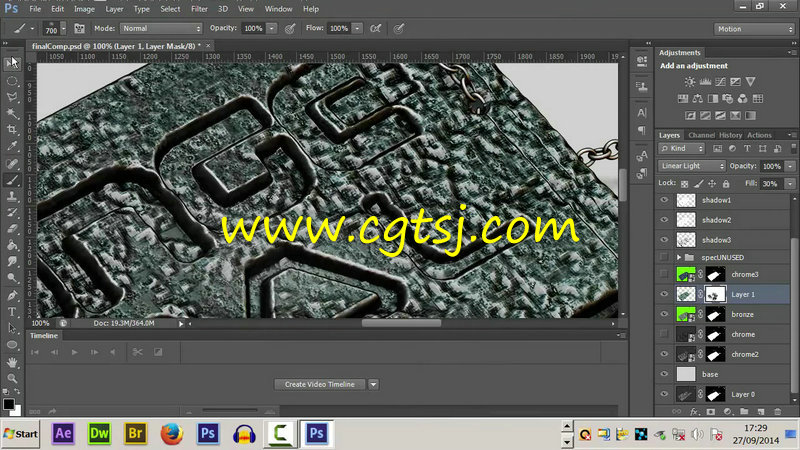Screen dimensions: 800x450
Task: Select the Crop tool
Action: tap(12, 130)
